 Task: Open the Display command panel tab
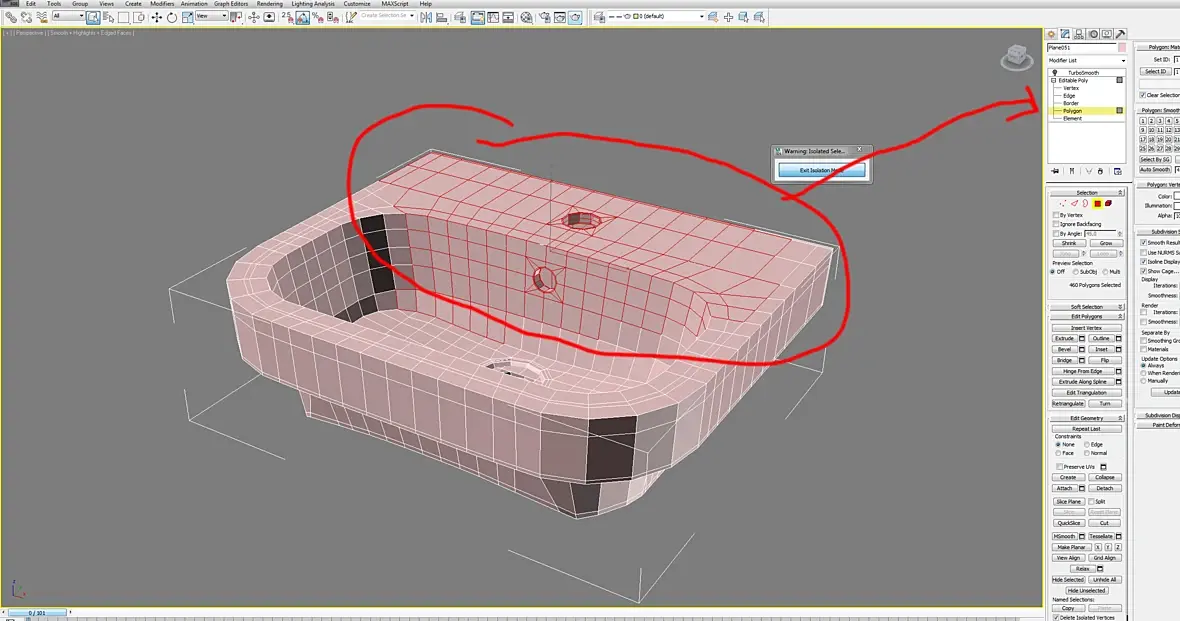click(1107, 34)
